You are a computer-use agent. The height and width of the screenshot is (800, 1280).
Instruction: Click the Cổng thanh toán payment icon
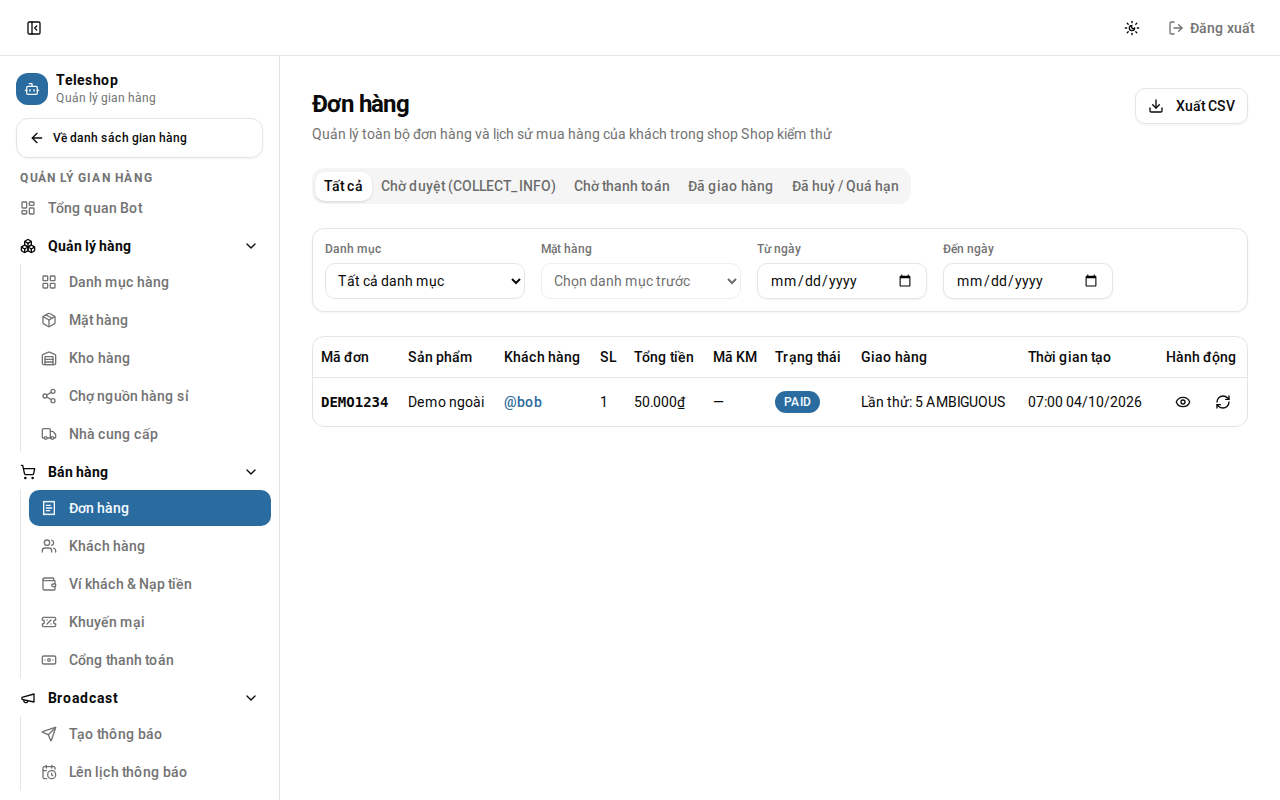(x=49, y=660)
